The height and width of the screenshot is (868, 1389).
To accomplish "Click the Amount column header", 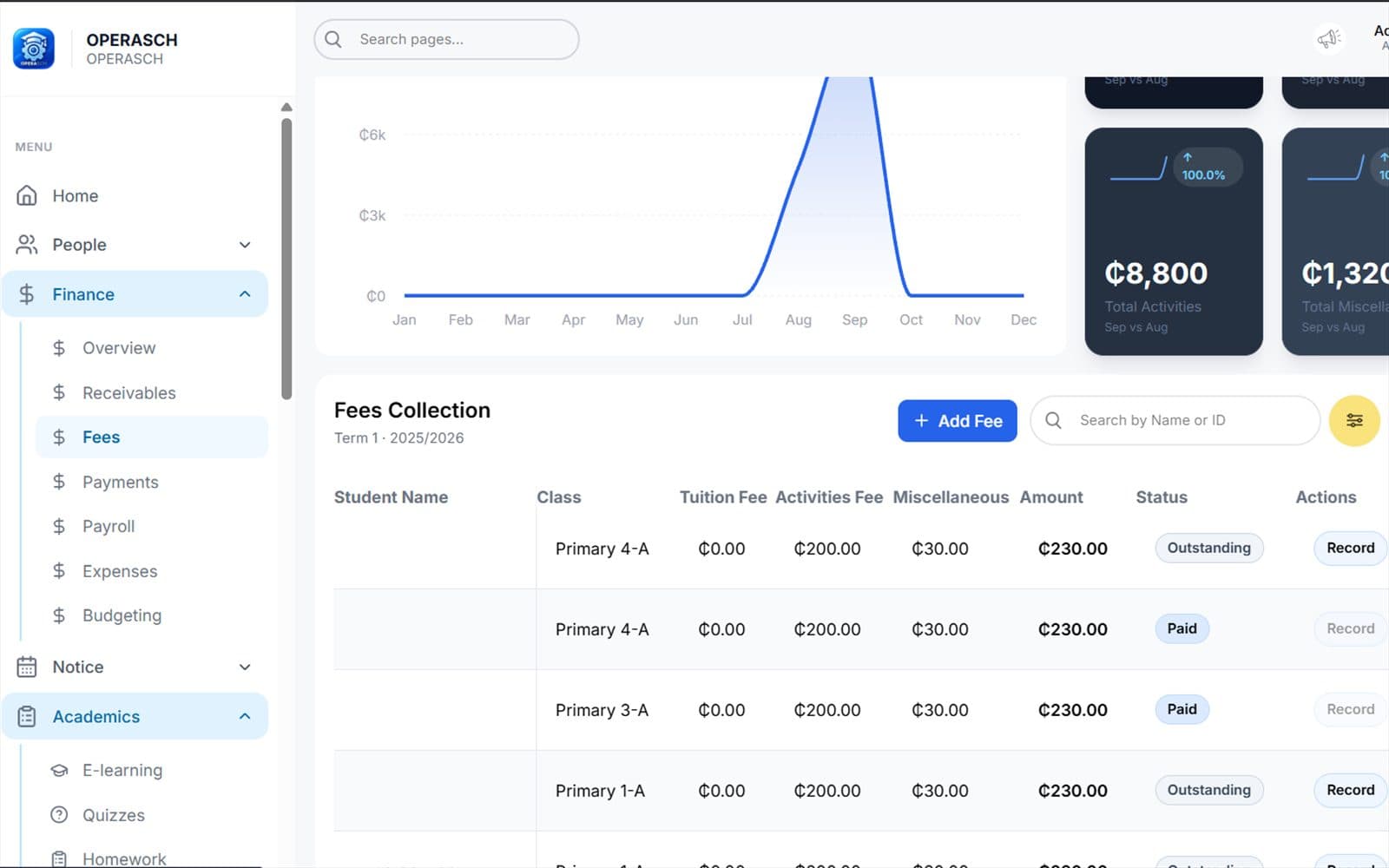I will [1051, 497].
